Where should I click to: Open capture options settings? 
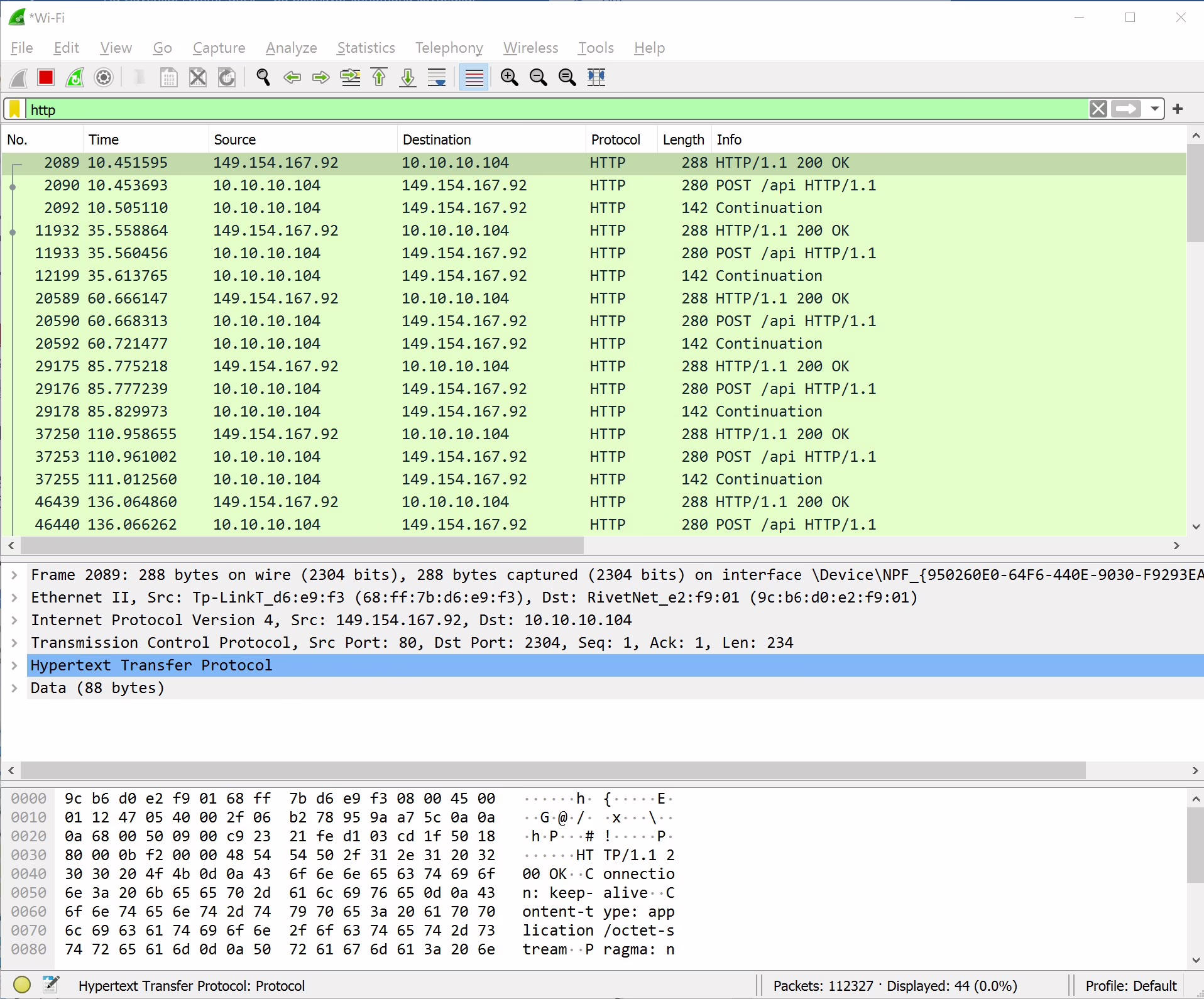tap(102, 77)
